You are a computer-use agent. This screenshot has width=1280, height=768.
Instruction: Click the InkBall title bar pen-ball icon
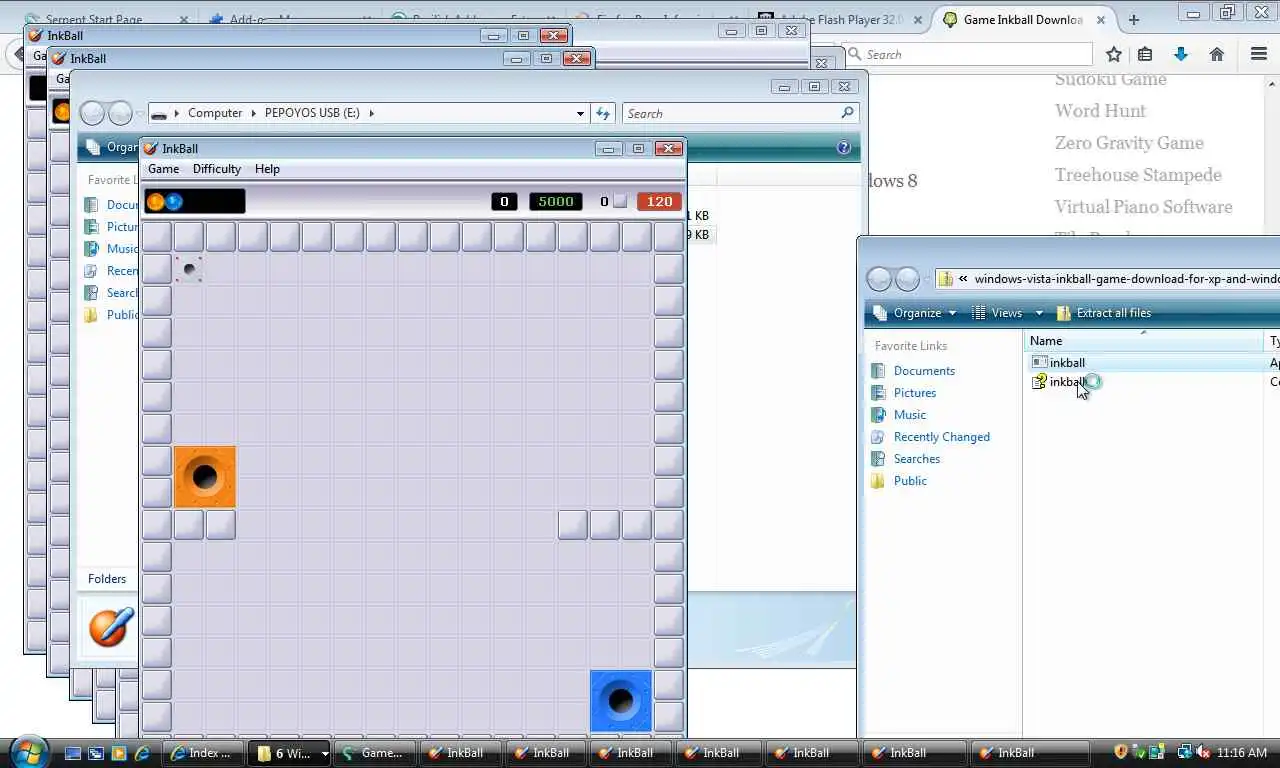pyautogui.click(x=152, y=148)
